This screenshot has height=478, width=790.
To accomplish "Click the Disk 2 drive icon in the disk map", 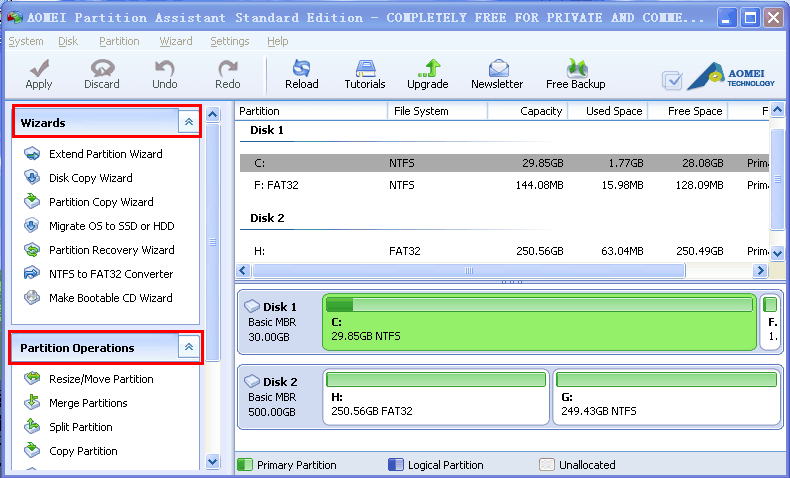I will pos(251,381).
